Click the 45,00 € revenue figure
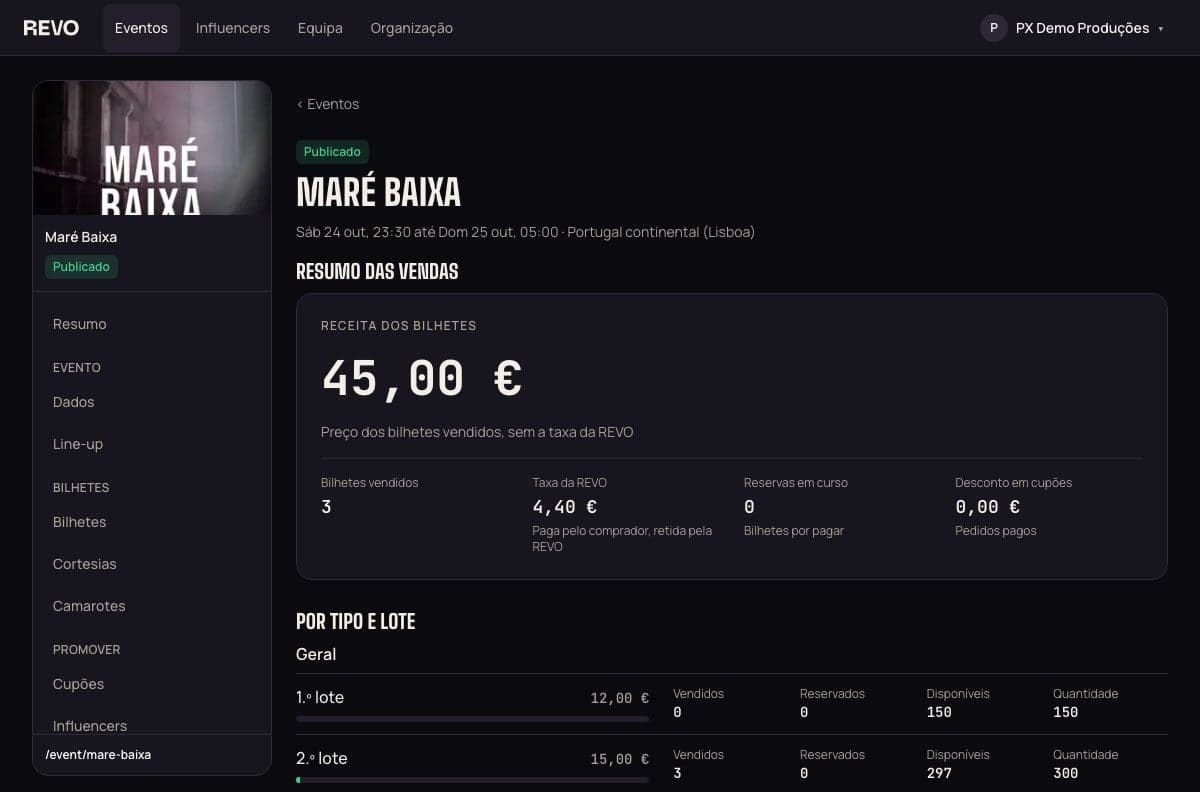The height and width of the screenshot is (792, 1200). pos(422,379)
